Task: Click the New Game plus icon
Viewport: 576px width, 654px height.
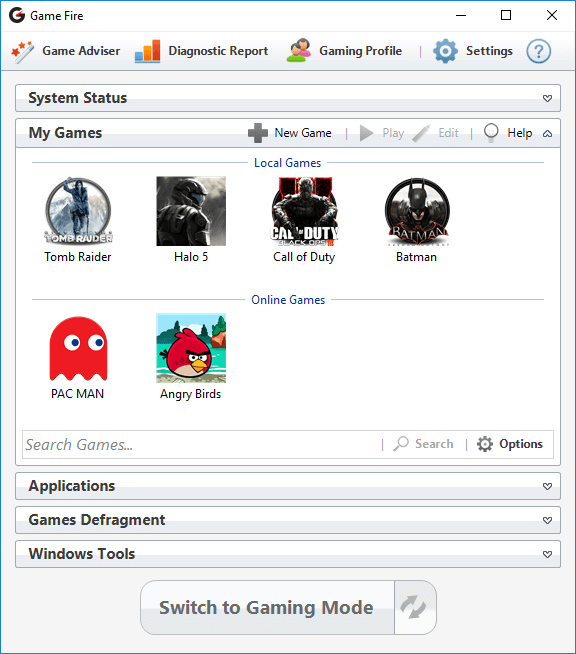Action: point(258,133)
